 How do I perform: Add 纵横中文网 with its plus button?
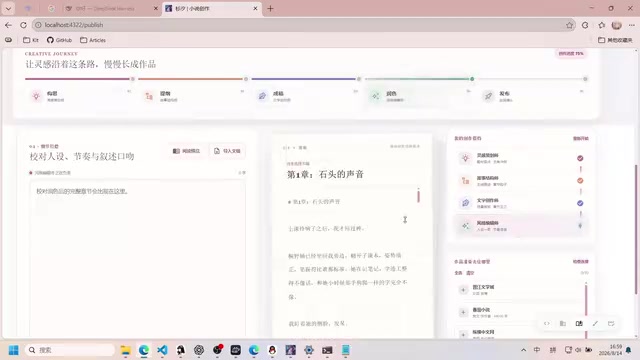pyautogui.click(x=463, y=334)
